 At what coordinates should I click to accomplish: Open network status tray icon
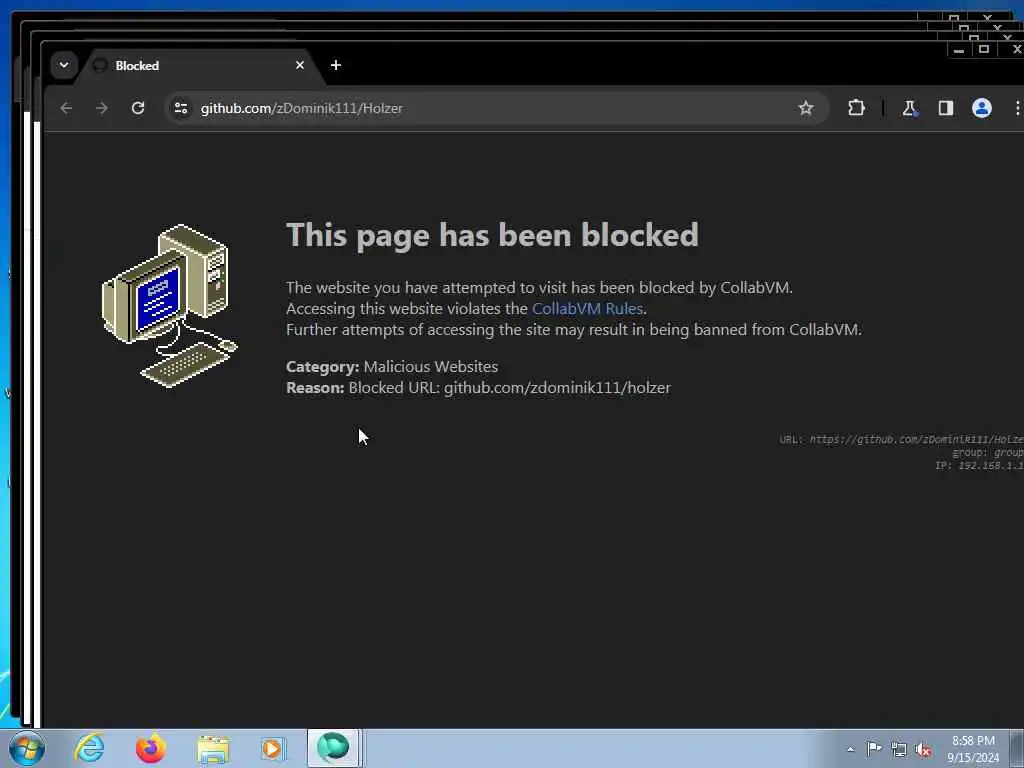pos(899,749)
